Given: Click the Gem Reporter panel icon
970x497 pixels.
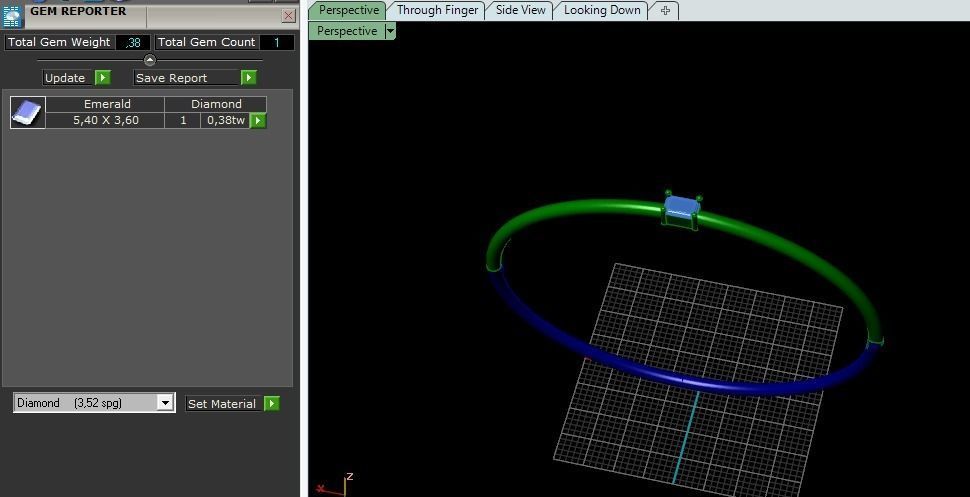Looking at the screenshot, I should pyautogui.click(x=12, y=15).
